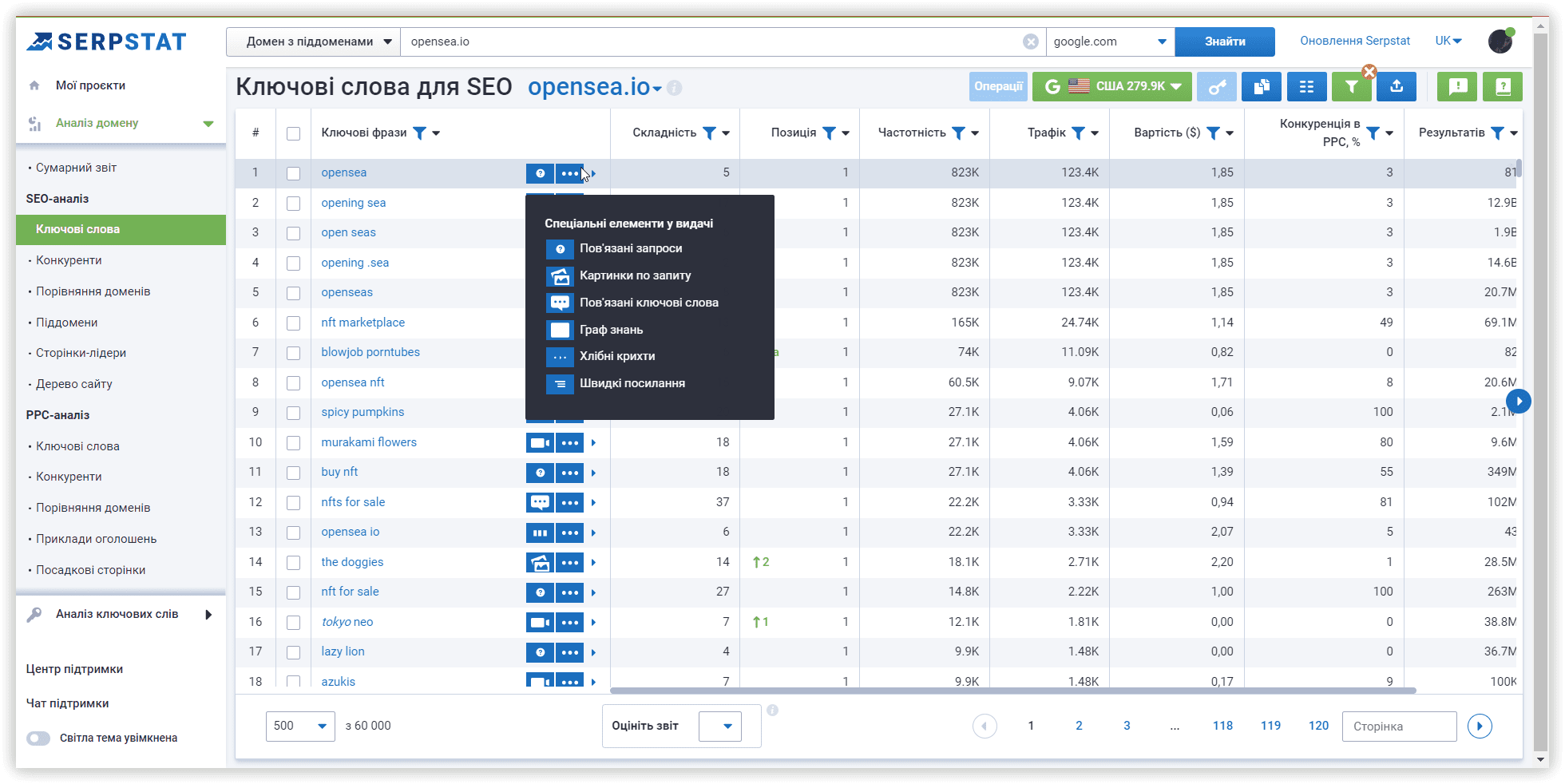The height and width of the screenshot is (784, 1565).
Task: Click the info icon beside Оцініть звіт
Action: 772,710
